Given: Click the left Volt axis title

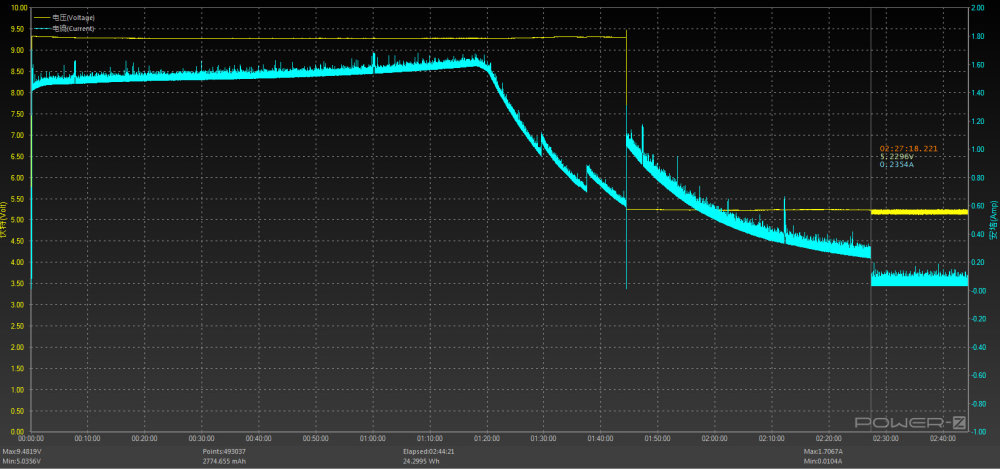Looking at the screenshot, I should click(5, 222).
